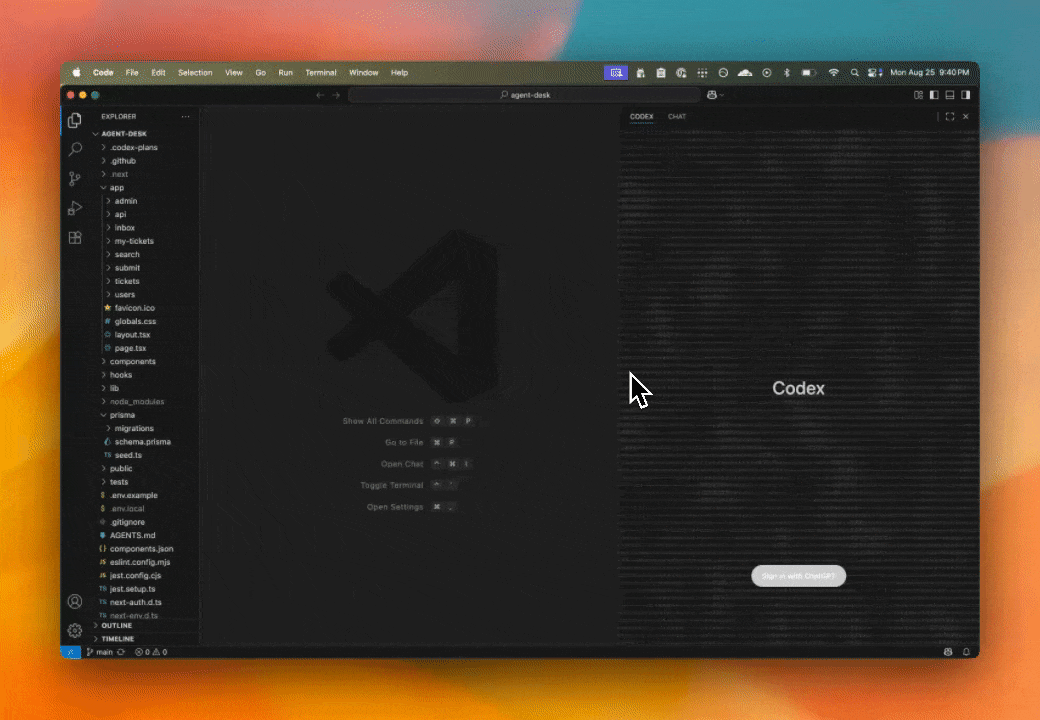The image size is (1040, 720).
Task: Open the notifications bell in status bar
Action: tap(966, 652)
